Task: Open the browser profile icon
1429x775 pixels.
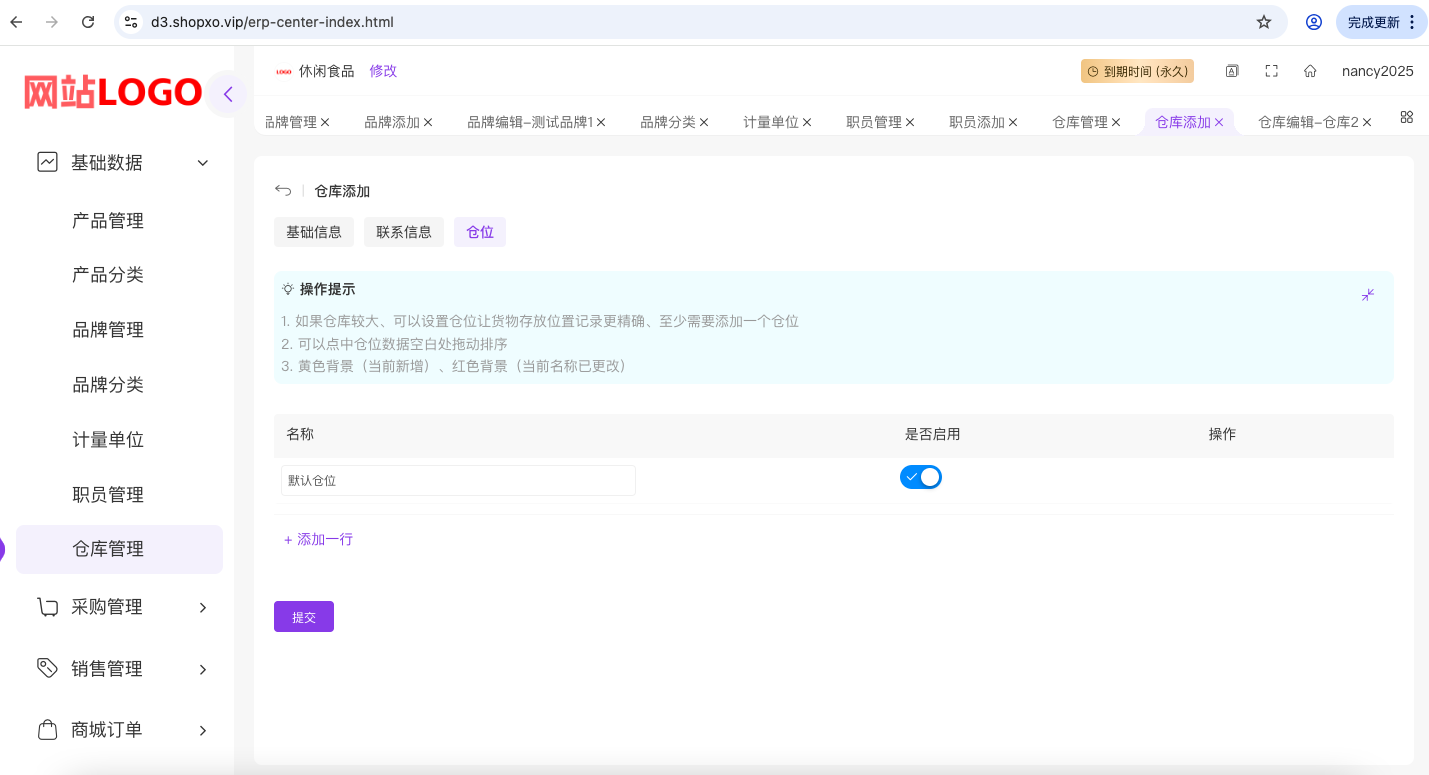Action: tap(1314, 22)
